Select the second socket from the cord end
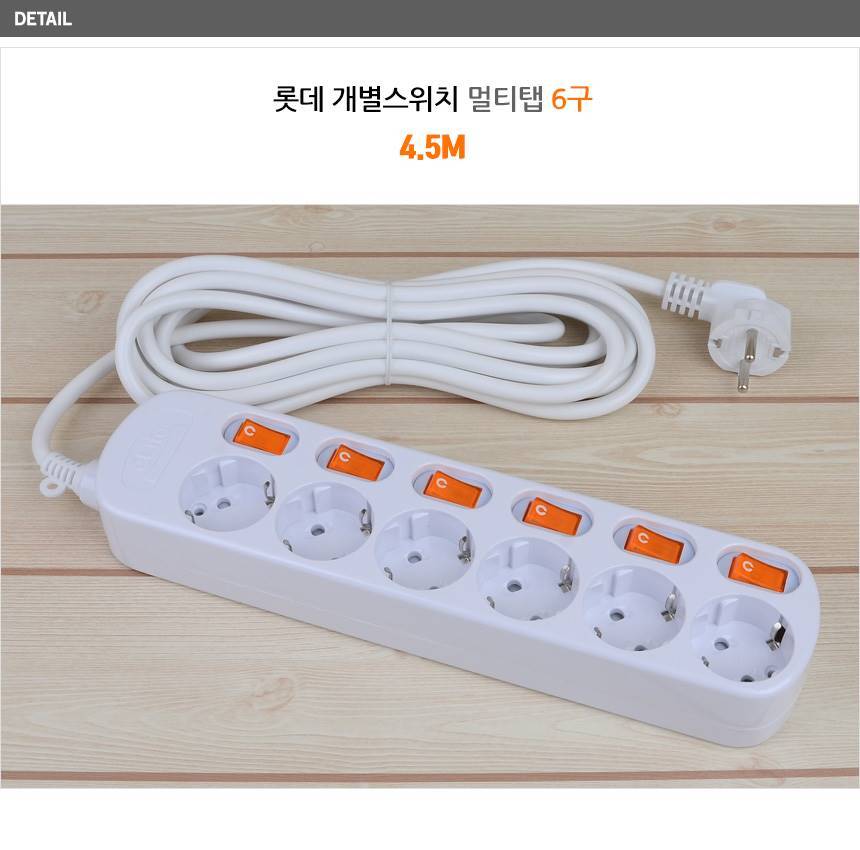This screenshot has width=860, height=850. click(x=324, y=520)
